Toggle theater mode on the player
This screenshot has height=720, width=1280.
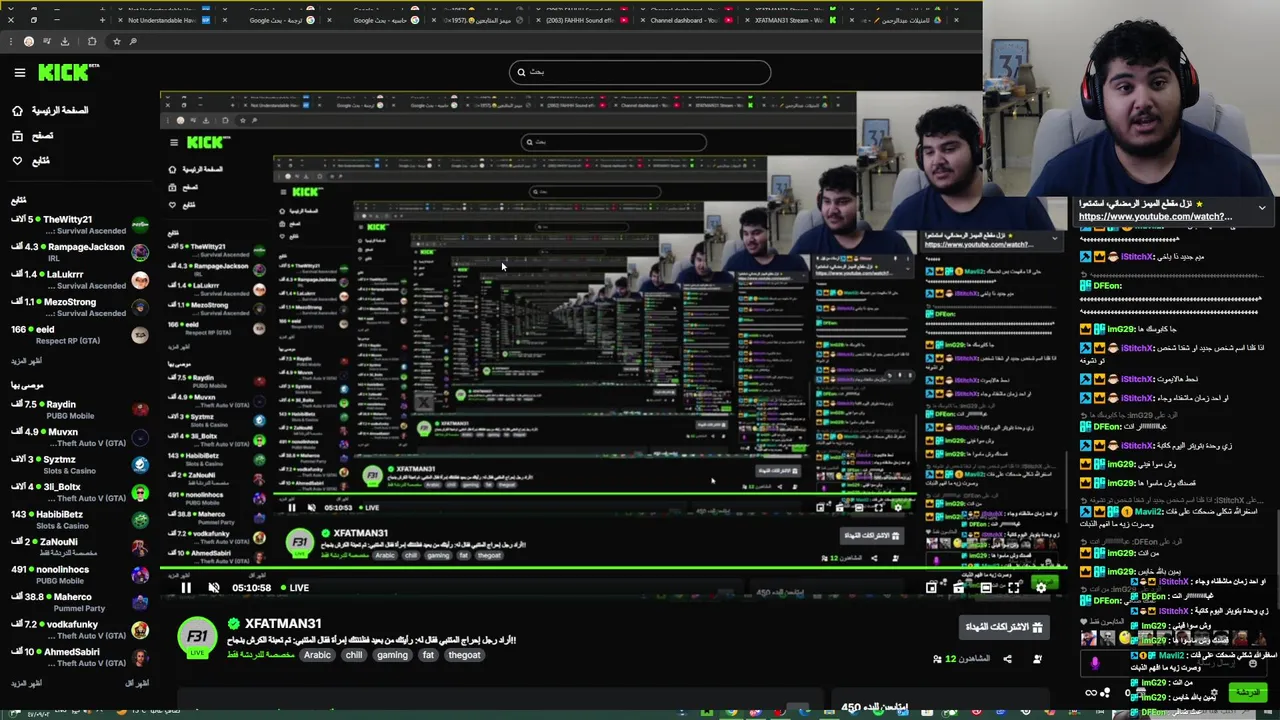tap(986, 588)
